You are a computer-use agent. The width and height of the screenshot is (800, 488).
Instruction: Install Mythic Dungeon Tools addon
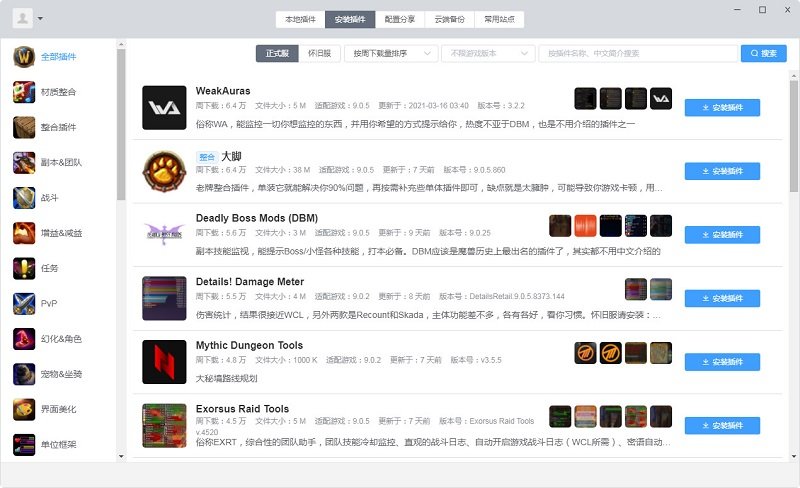[722, 362]
